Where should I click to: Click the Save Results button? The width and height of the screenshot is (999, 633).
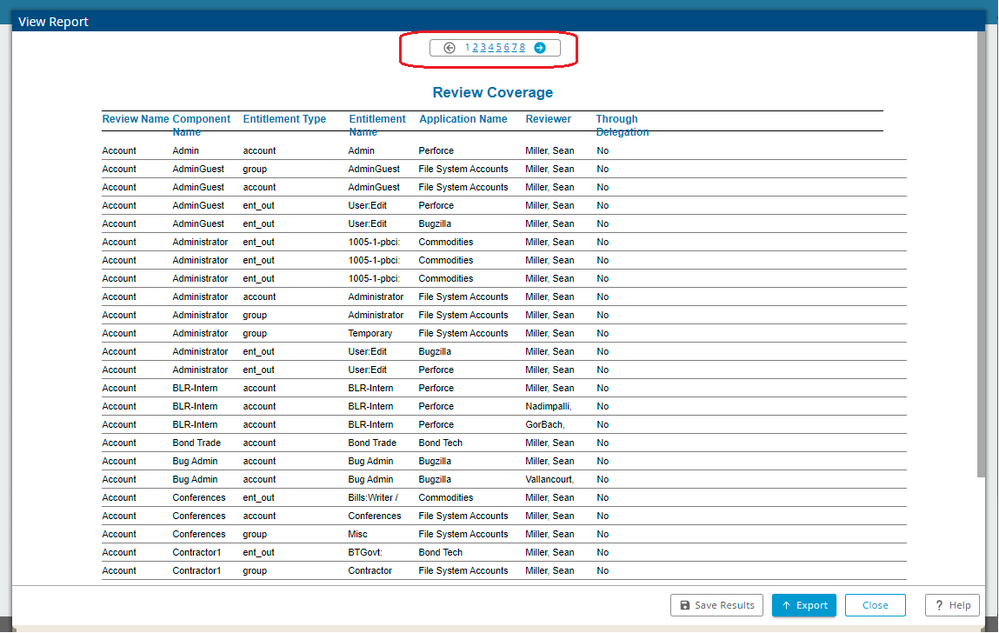point(716,605)
